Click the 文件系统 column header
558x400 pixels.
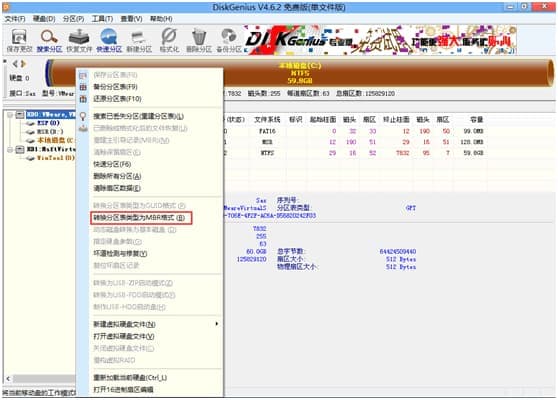[267, 120]
